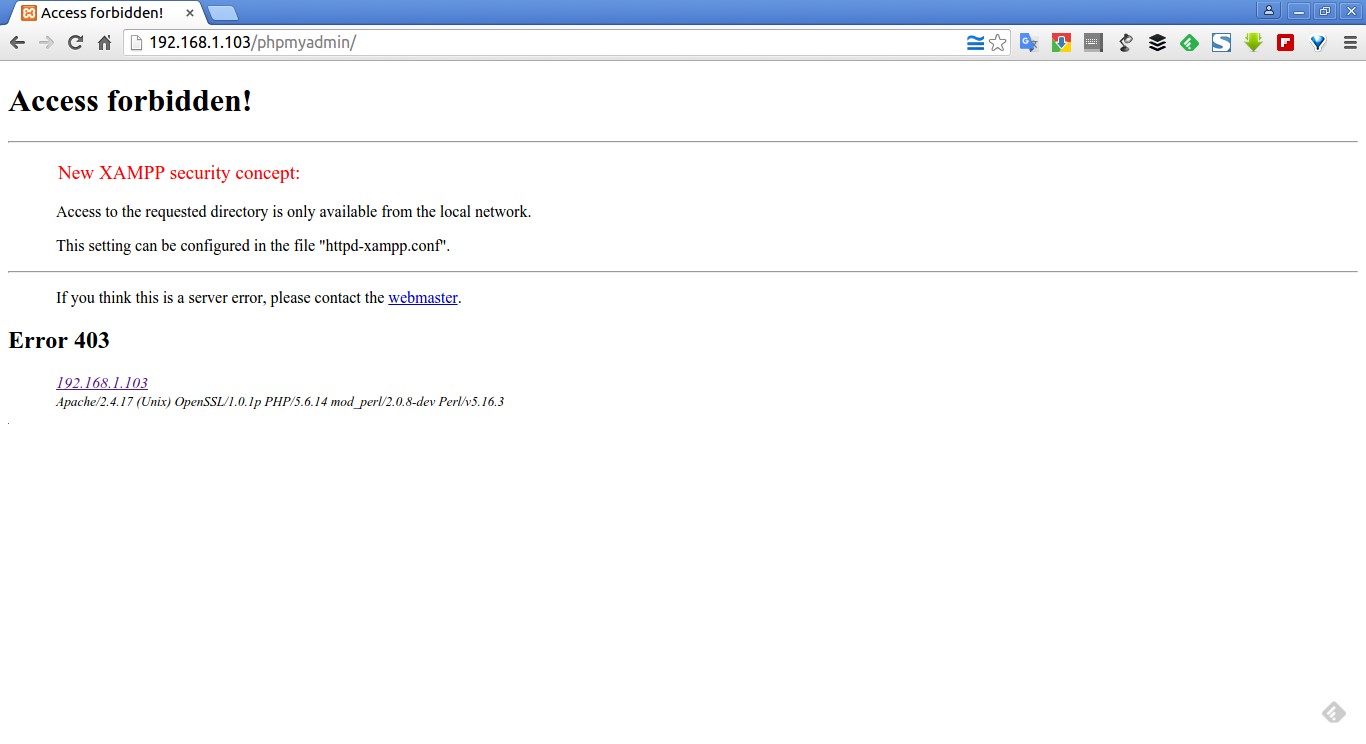Open the Google Translate extension

(1029, 43)
